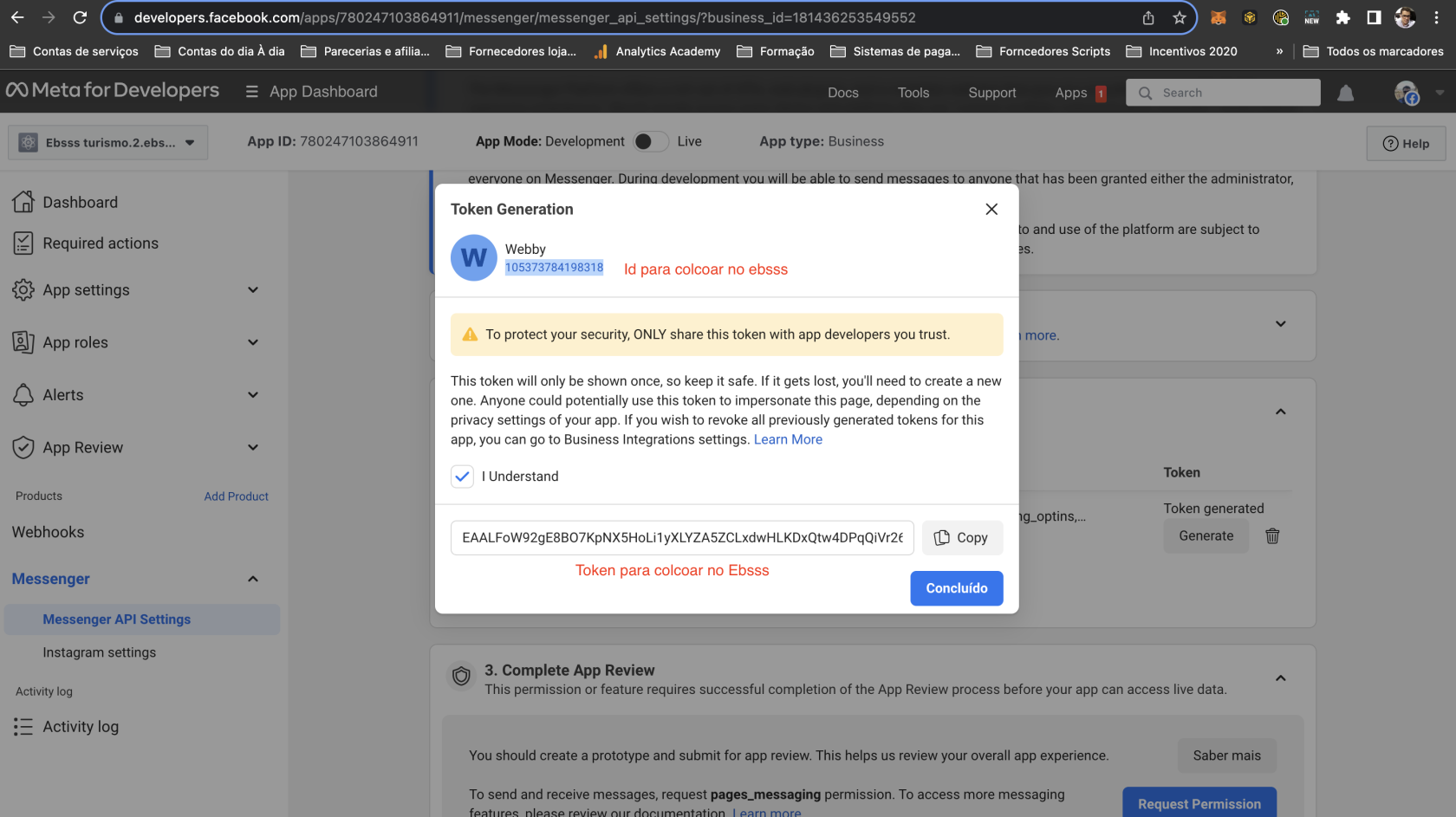Select Instagram settings
This screenshot has width=1456, height=817.
[x=100, y=652]
